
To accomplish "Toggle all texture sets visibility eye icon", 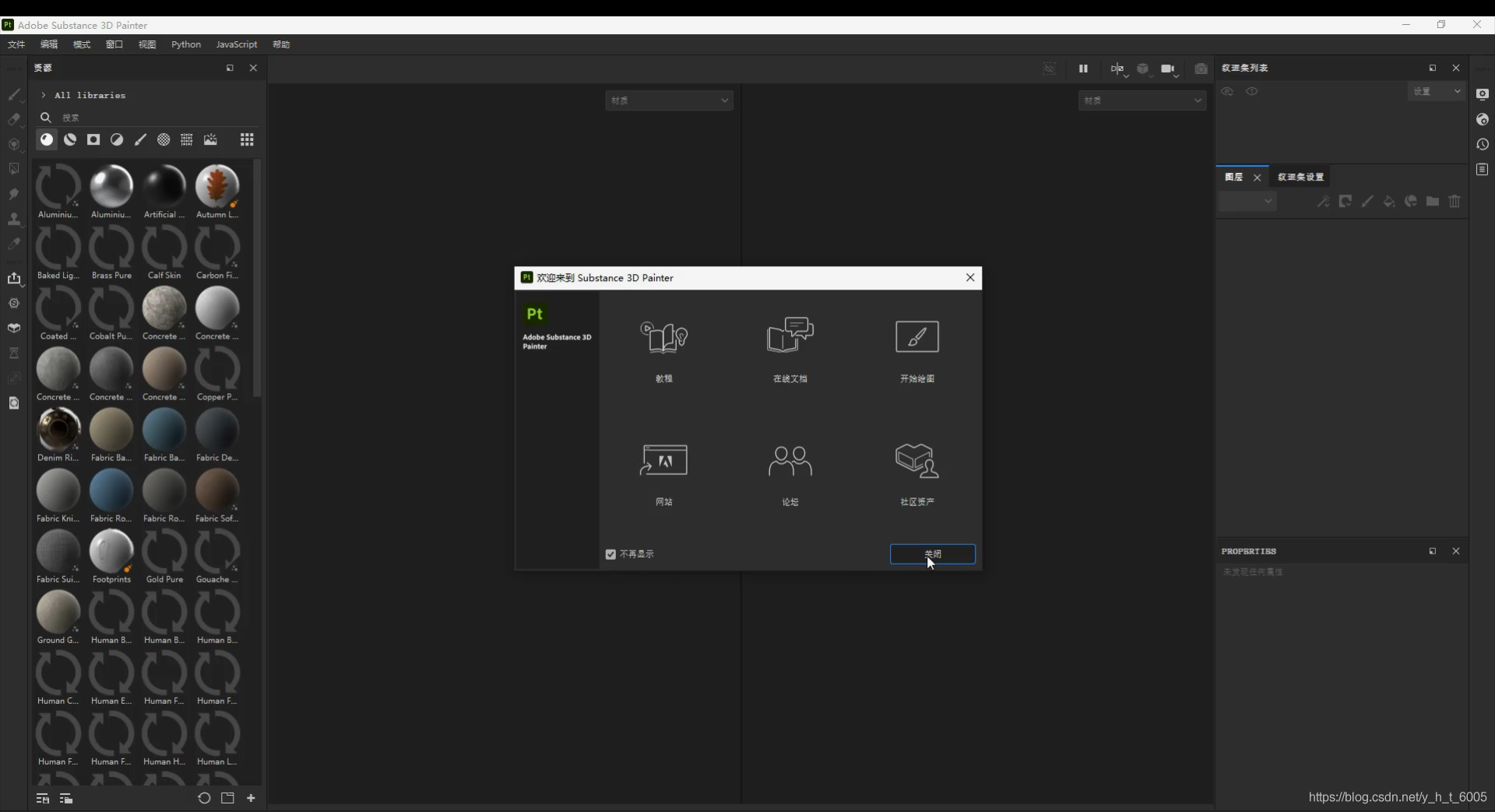I will click(x=1227, y=91).
